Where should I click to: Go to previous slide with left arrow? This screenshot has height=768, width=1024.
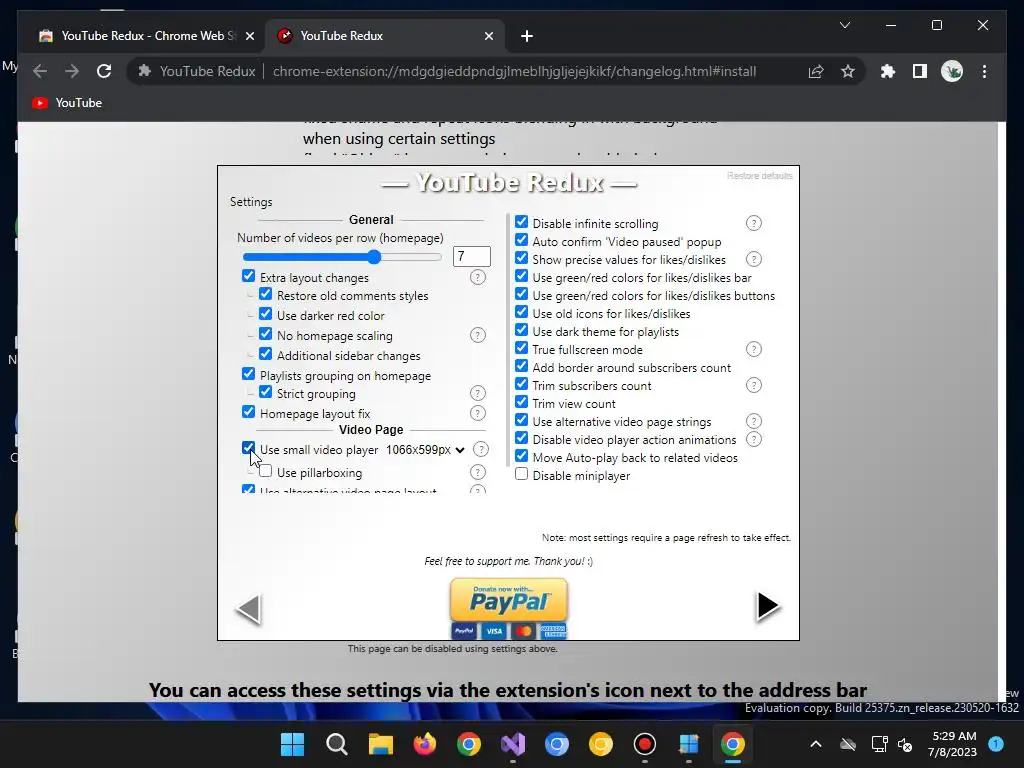pos(249,609)
